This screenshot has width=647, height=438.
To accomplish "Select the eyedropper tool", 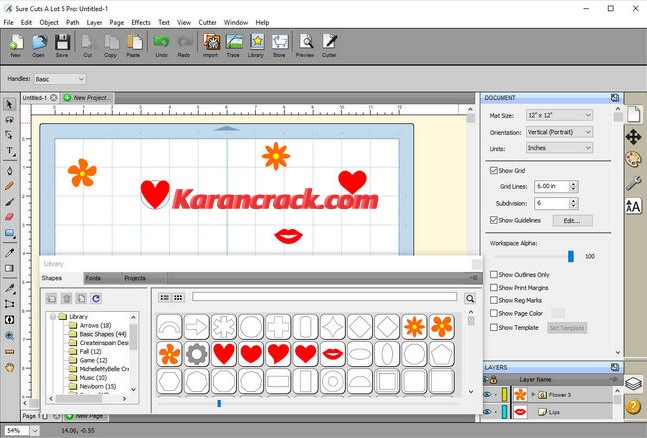I will pyautogui.click(x=9, y=253).
